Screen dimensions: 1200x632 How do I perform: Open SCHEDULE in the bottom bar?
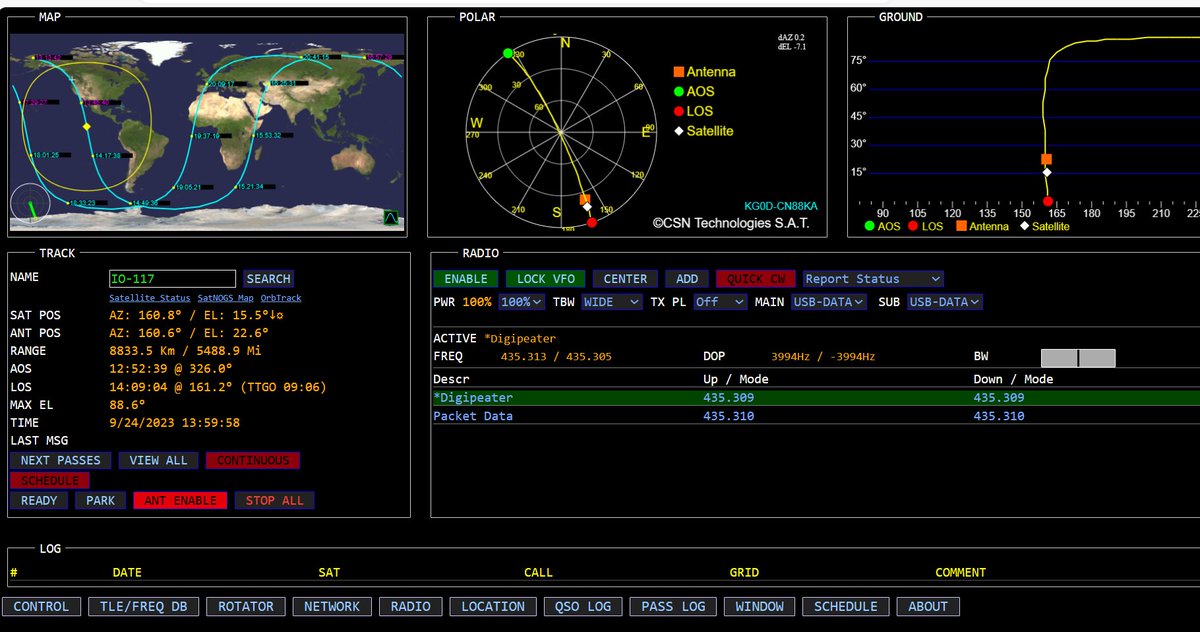pos(846,607)
